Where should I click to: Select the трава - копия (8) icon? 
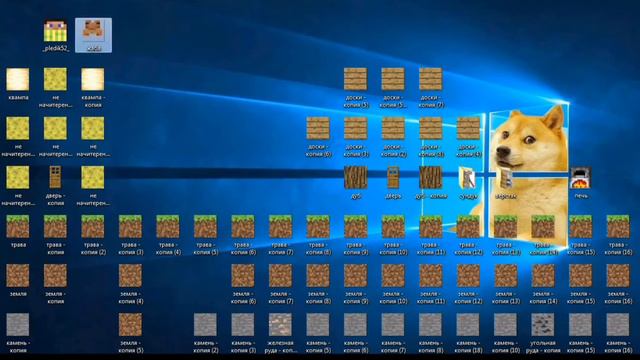tap(318, 226)
